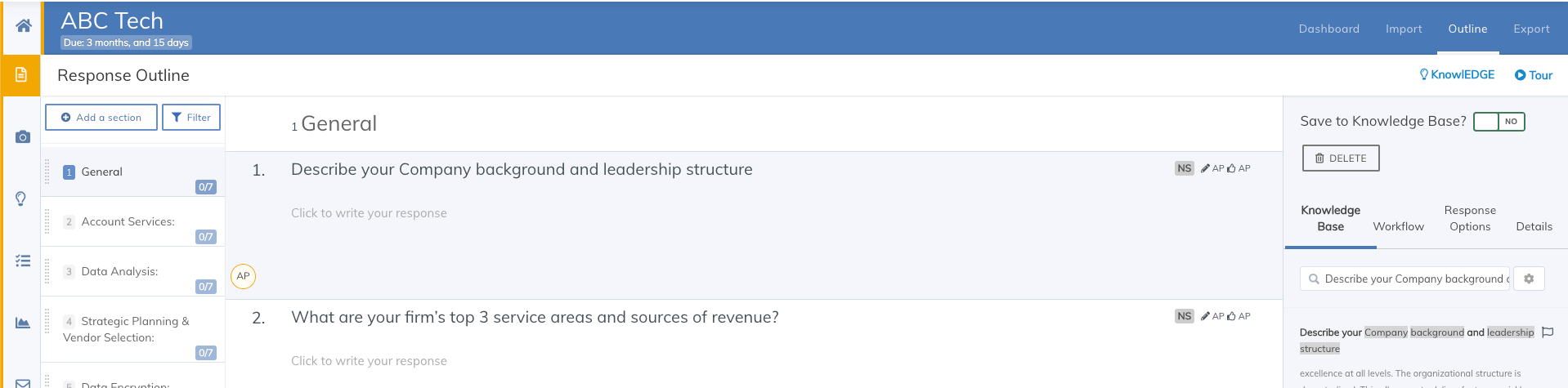This screenshot has height=388, width=1568.
Task: Open the Filter sections dropdown
Action: coord(191,118)
